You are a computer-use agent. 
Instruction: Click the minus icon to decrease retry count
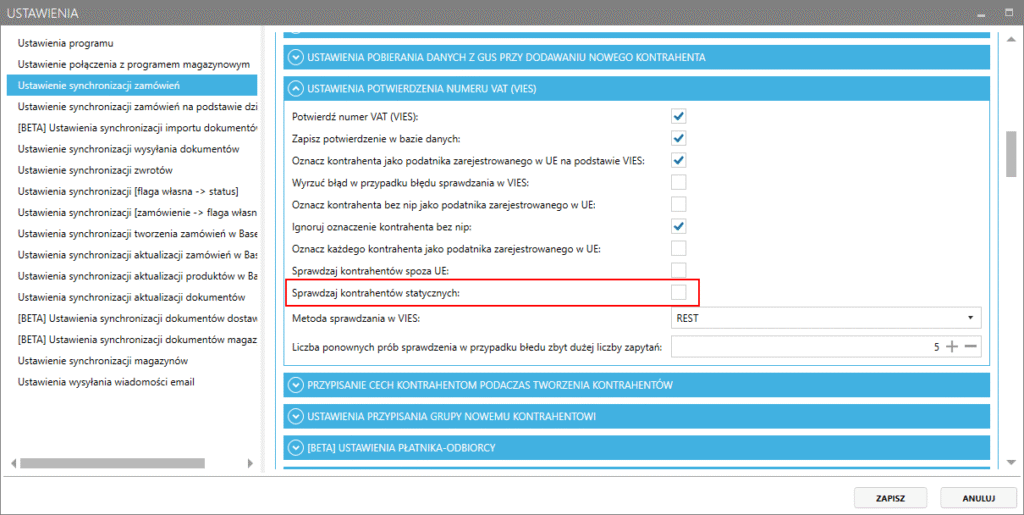pyautogui.click(x=969, y=346)
